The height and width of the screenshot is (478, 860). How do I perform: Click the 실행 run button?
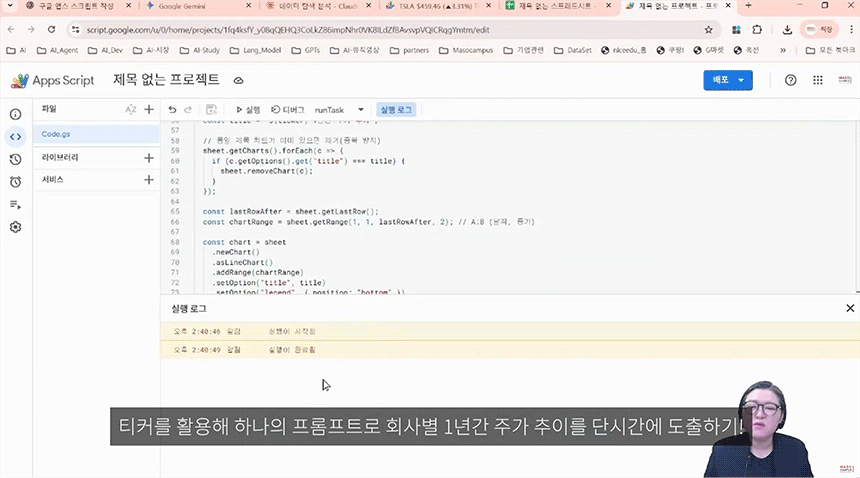coord(248,110)
